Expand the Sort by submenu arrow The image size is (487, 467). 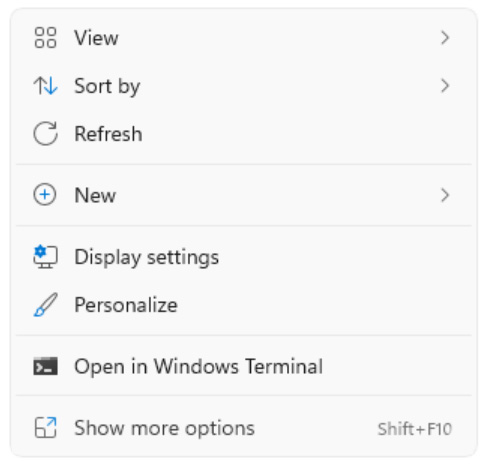click(445, 86)
